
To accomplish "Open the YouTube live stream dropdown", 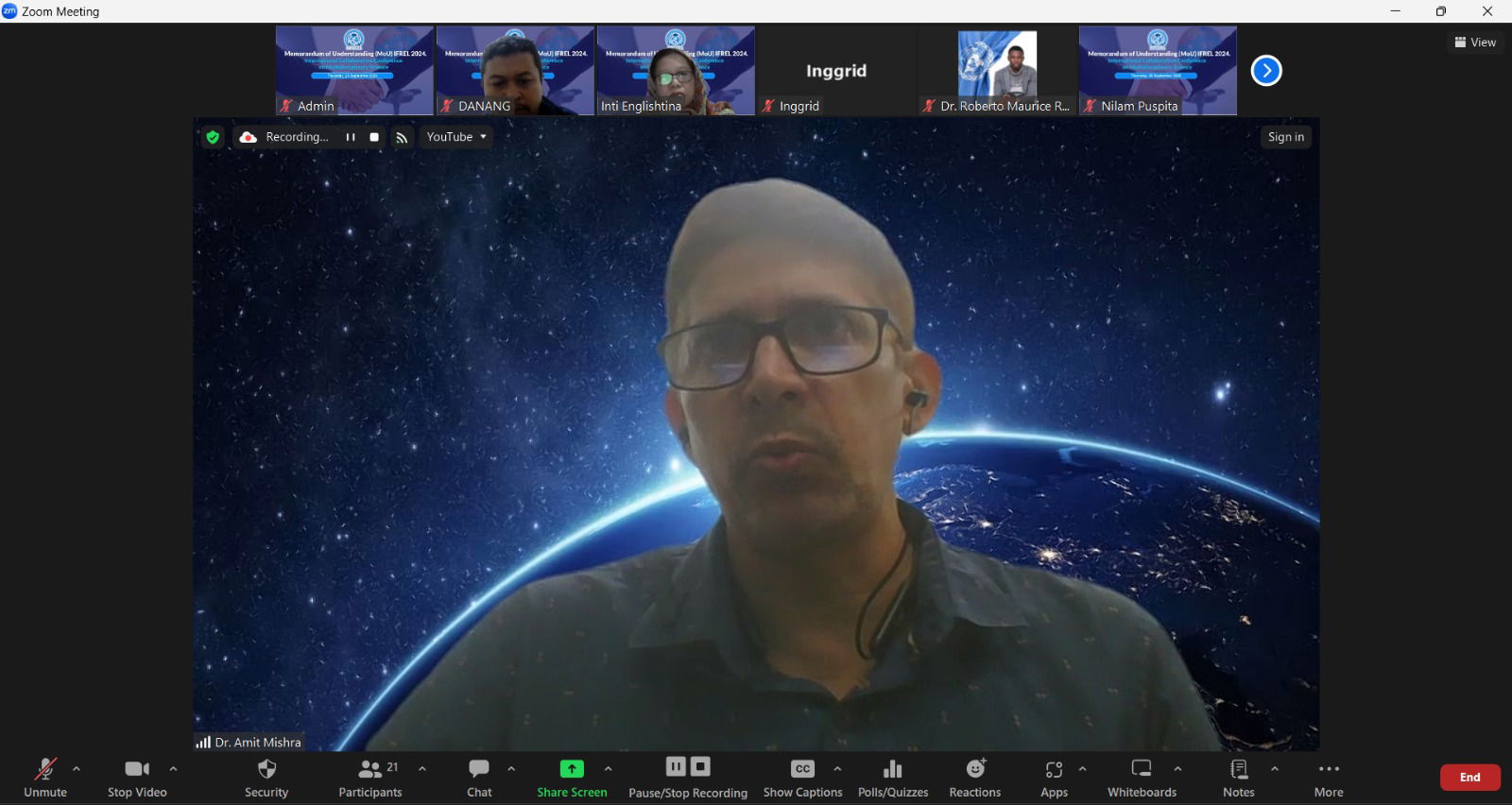I will [456, 137].
